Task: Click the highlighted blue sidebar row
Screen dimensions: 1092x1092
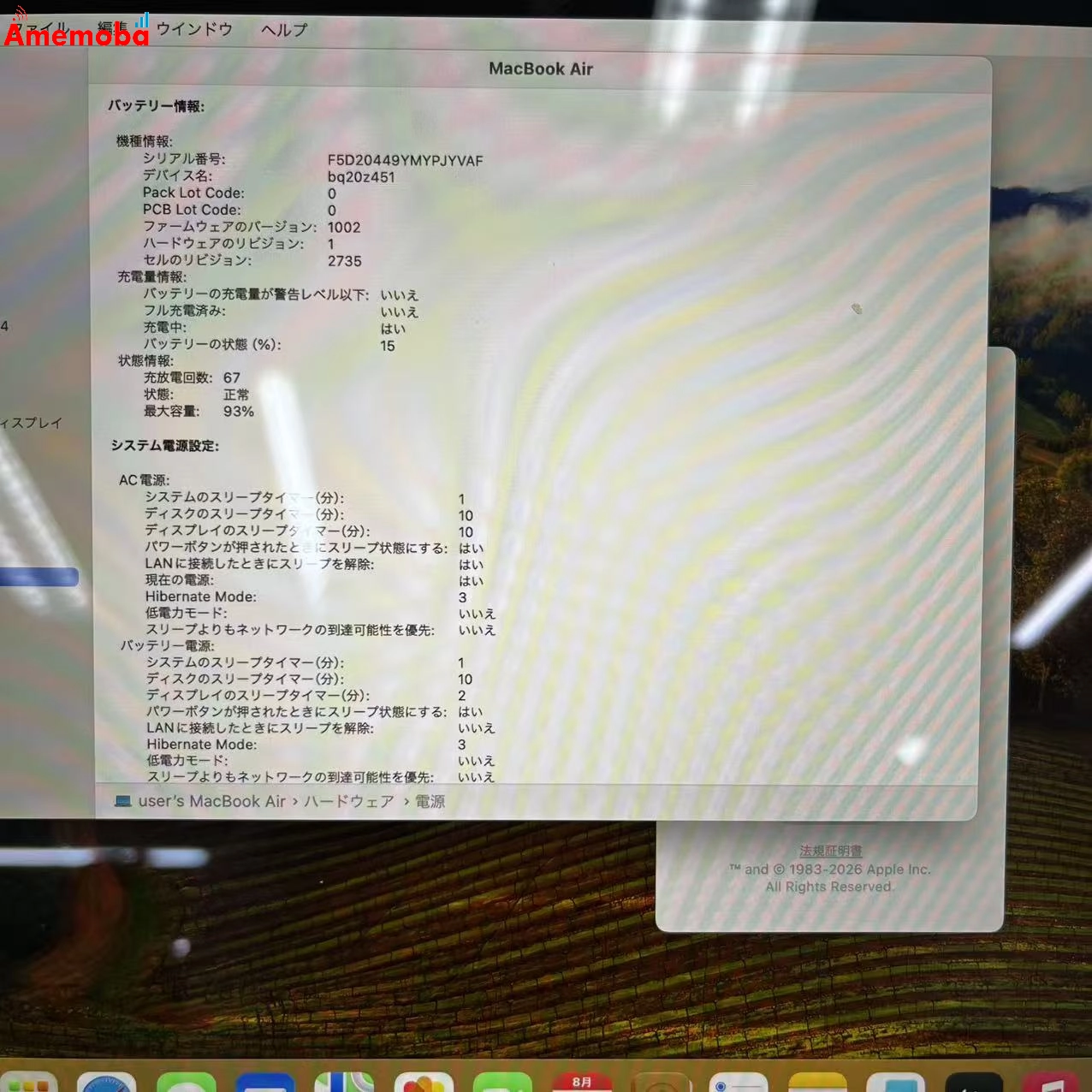Action: click(39, 578)
